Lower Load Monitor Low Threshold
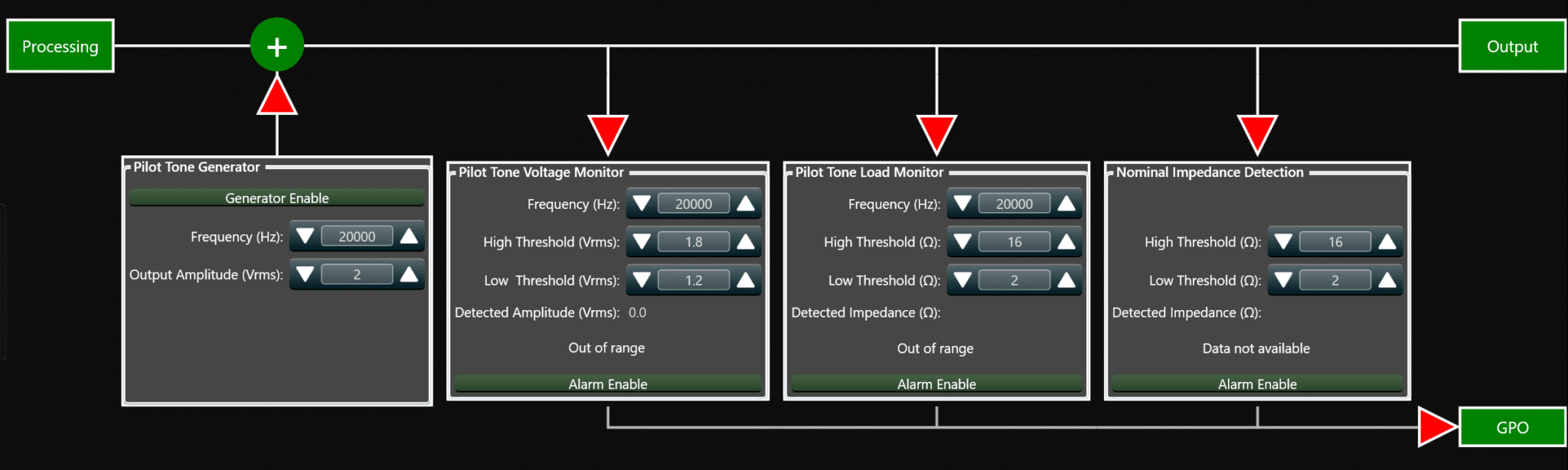The width and height of the screenshot is (1568, 470). click(962, 280)
